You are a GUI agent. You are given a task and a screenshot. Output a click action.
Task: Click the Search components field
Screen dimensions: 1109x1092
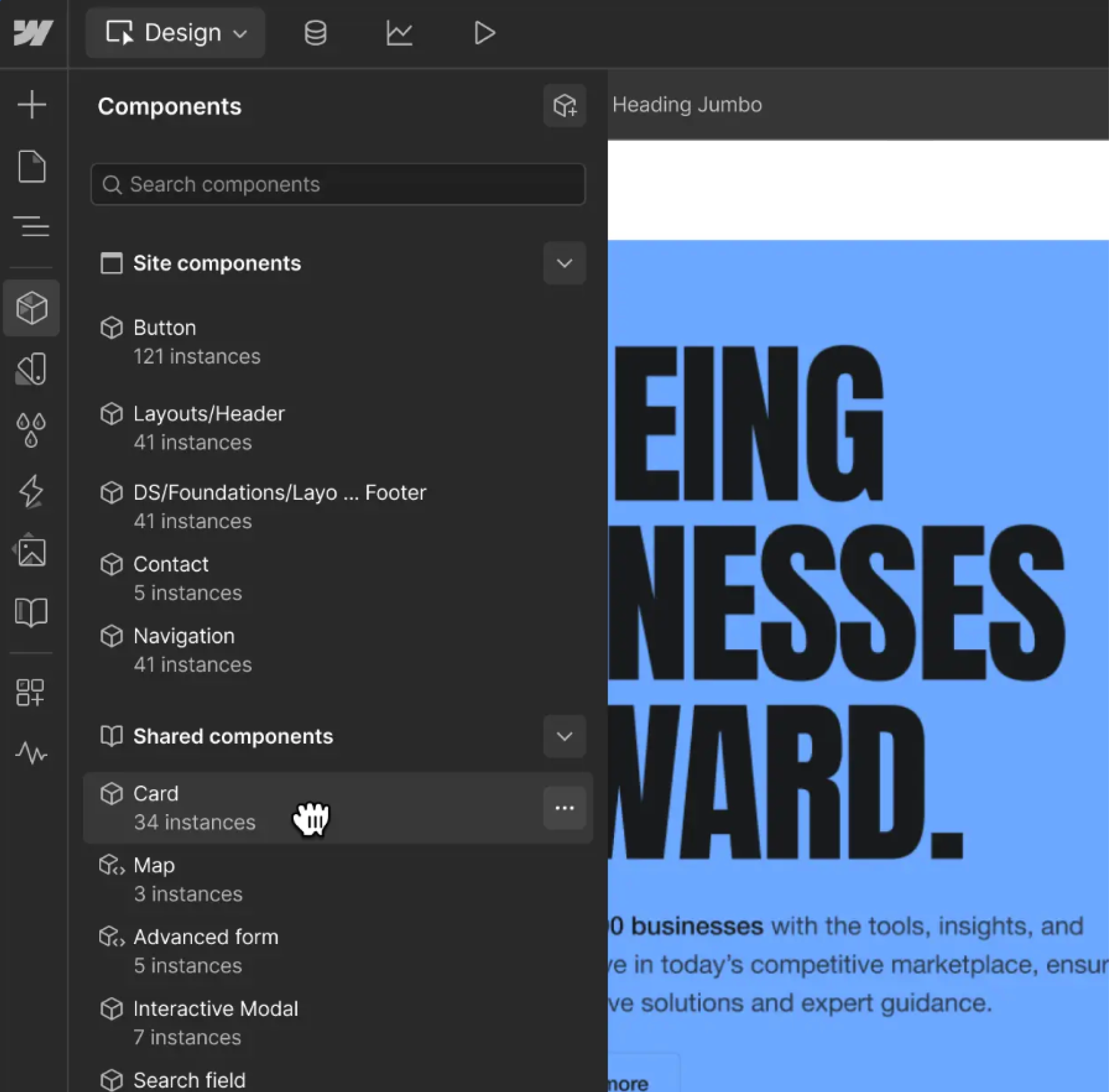pos(338,184)
